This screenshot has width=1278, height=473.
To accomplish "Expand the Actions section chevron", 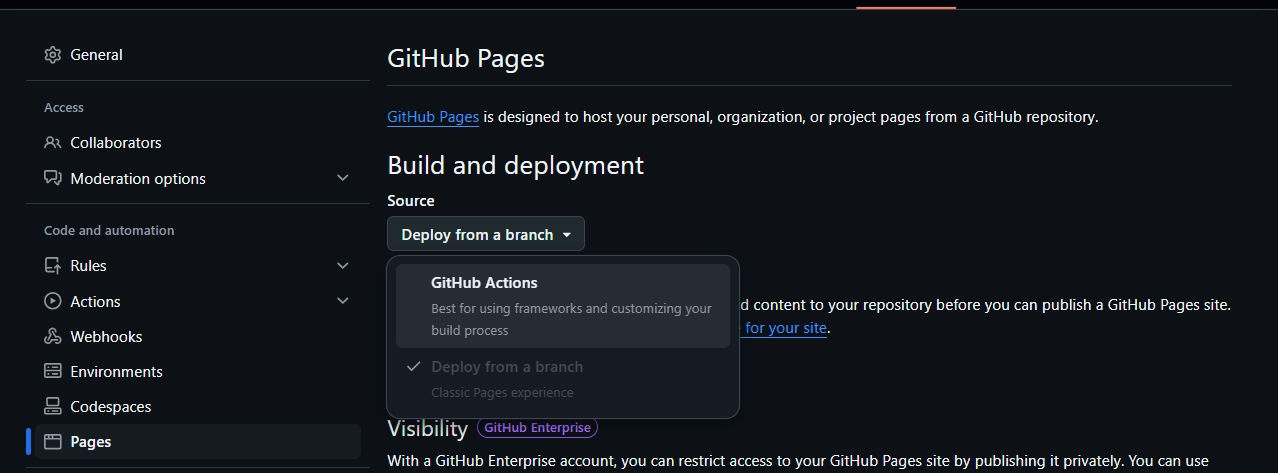I will pos(343,301).
